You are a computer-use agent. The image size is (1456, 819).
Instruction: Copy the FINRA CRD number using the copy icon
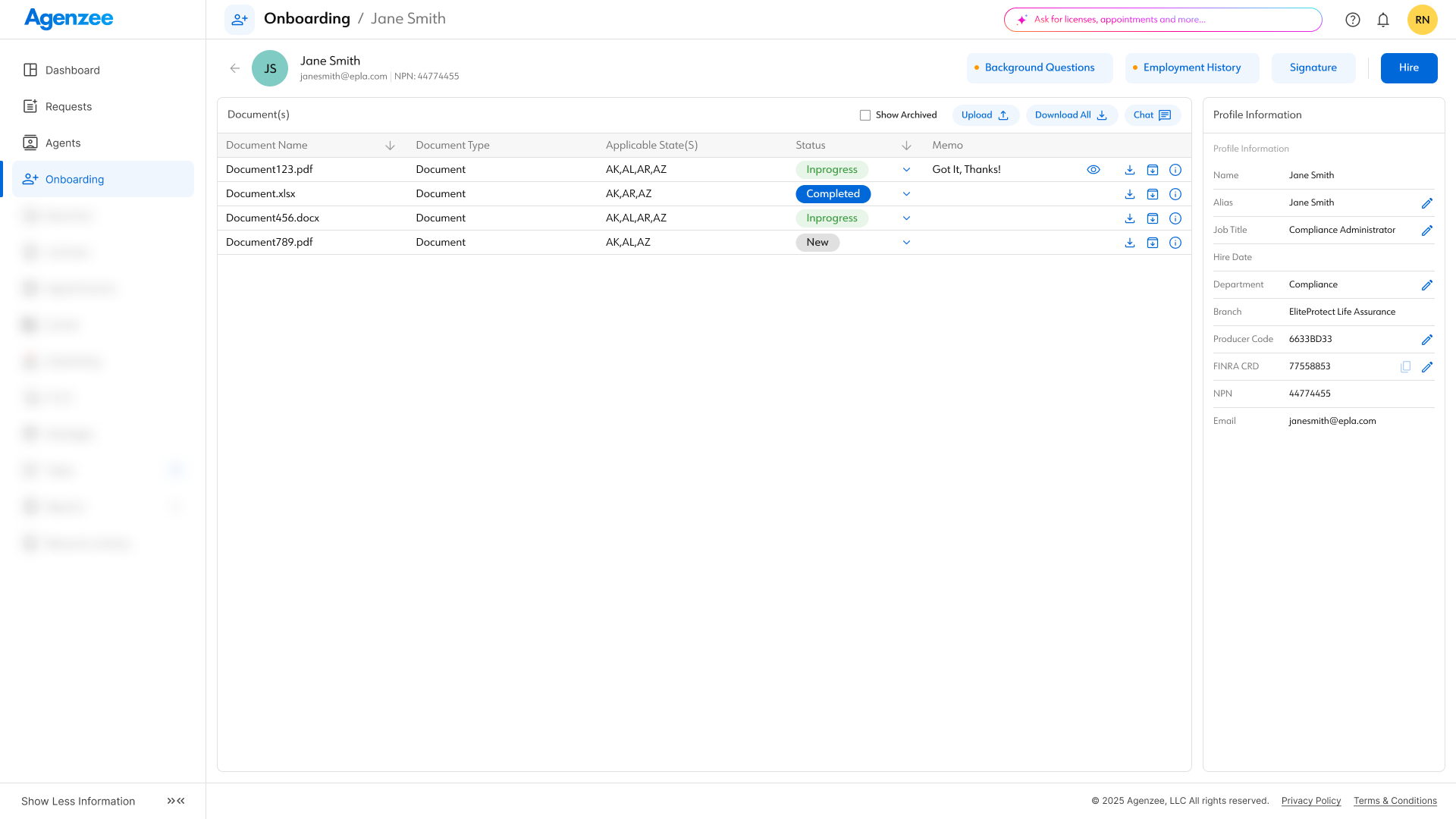click(1405, 366)
